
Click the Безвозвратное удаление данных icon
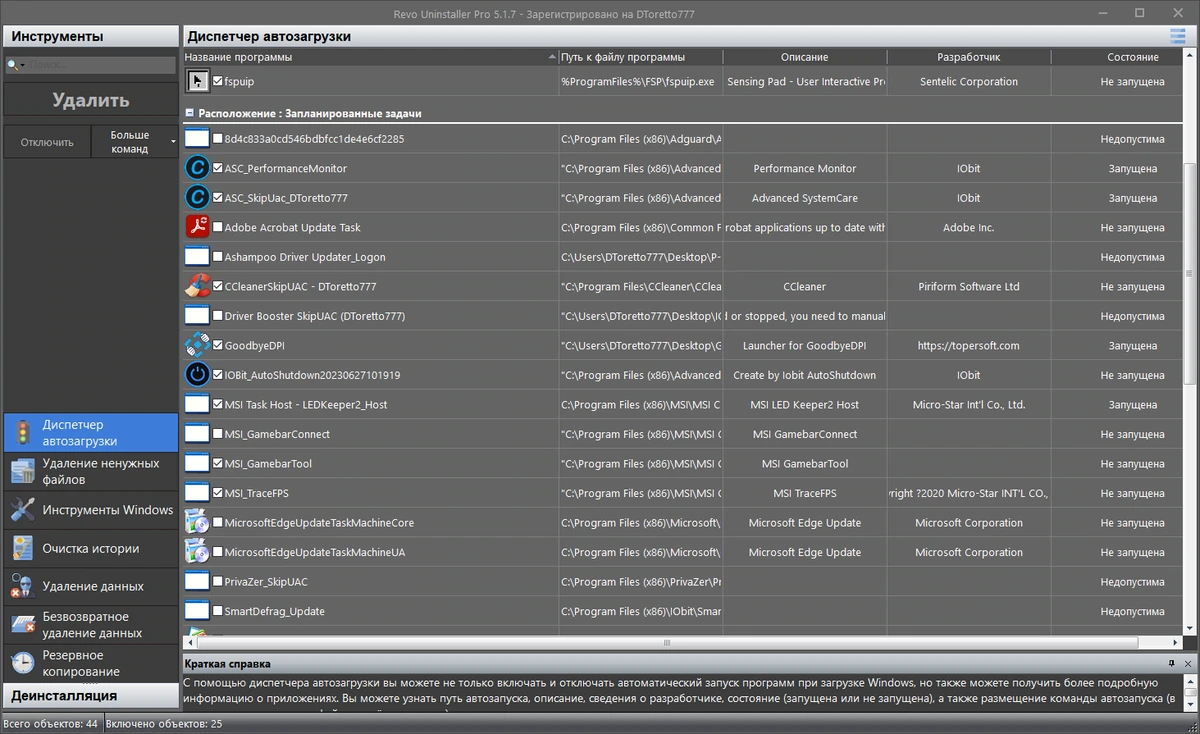point(22,625)
